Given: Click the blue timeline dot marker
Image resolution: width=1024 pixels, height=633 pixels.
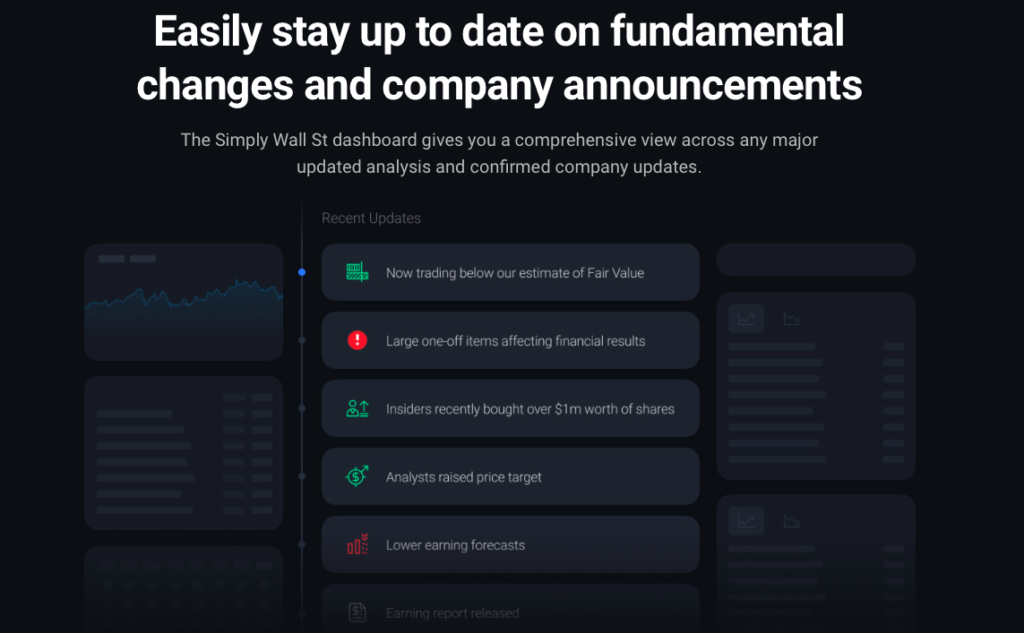Looking at the screenshot, I should pyautogui.click(x=303, y=271).
